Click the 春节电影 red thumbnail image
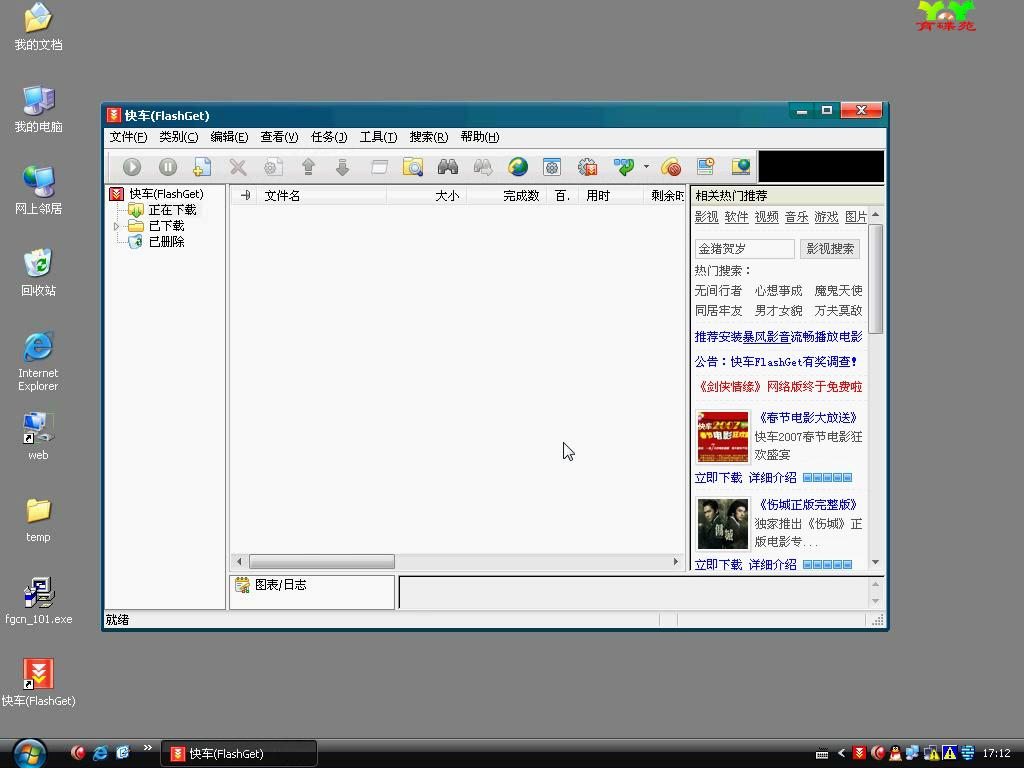 (723, 437)
